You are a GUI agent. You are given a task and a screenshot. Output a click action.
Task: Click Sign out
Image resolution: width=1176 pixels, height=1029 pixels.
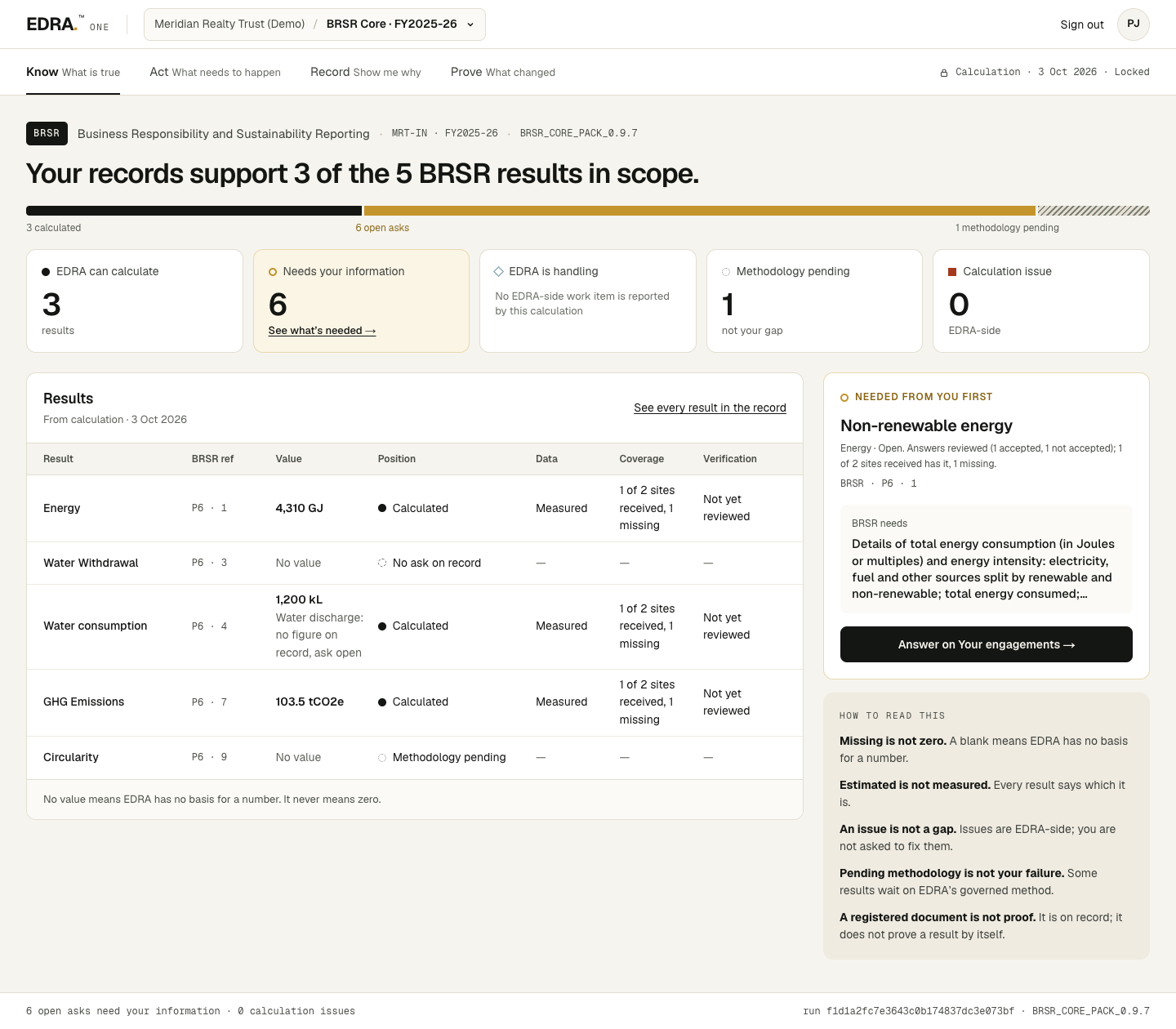[1082, 24]
